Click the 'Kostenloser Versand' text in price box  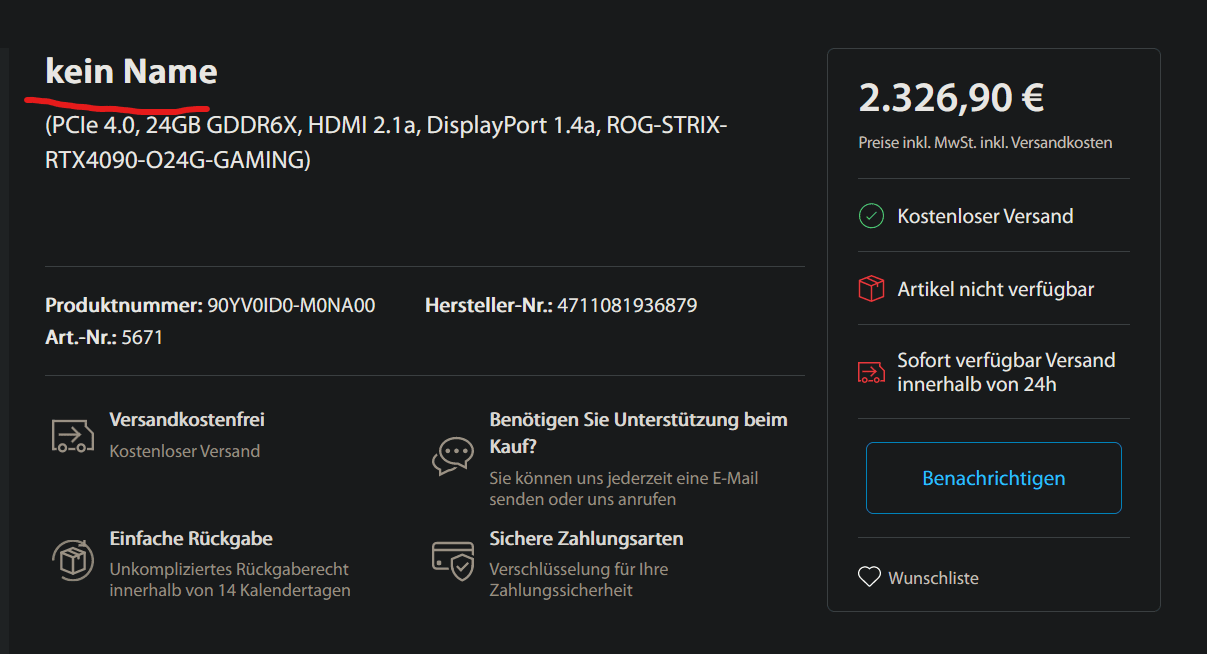[x=985, y=216]
